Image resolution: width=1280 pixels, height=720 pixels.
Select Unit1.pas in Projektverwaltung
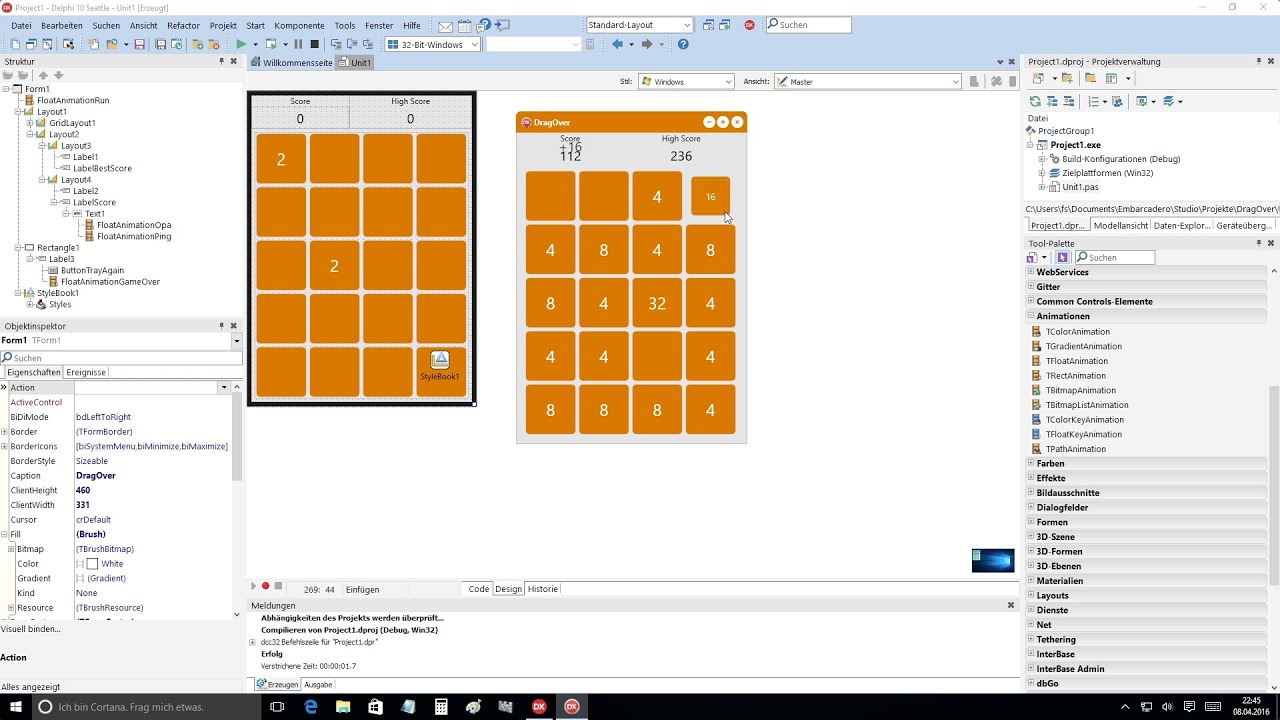pos(1080,187)
